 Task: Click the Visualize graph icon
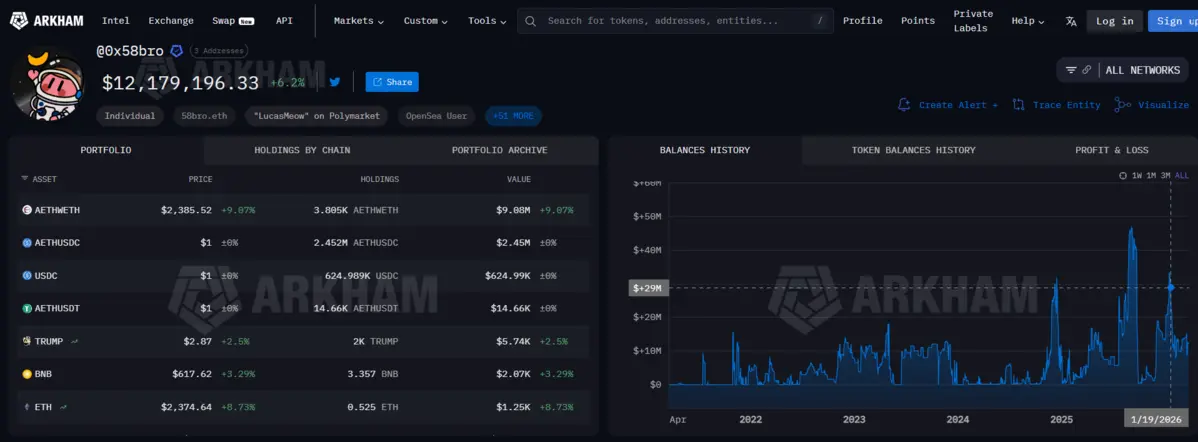[x=1123, y=105]
